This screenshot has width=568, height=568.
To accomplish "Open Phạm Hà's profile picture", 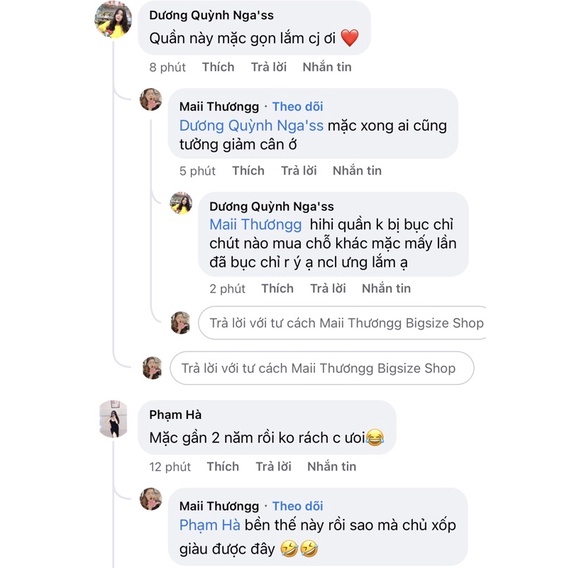I will (113, 419).
